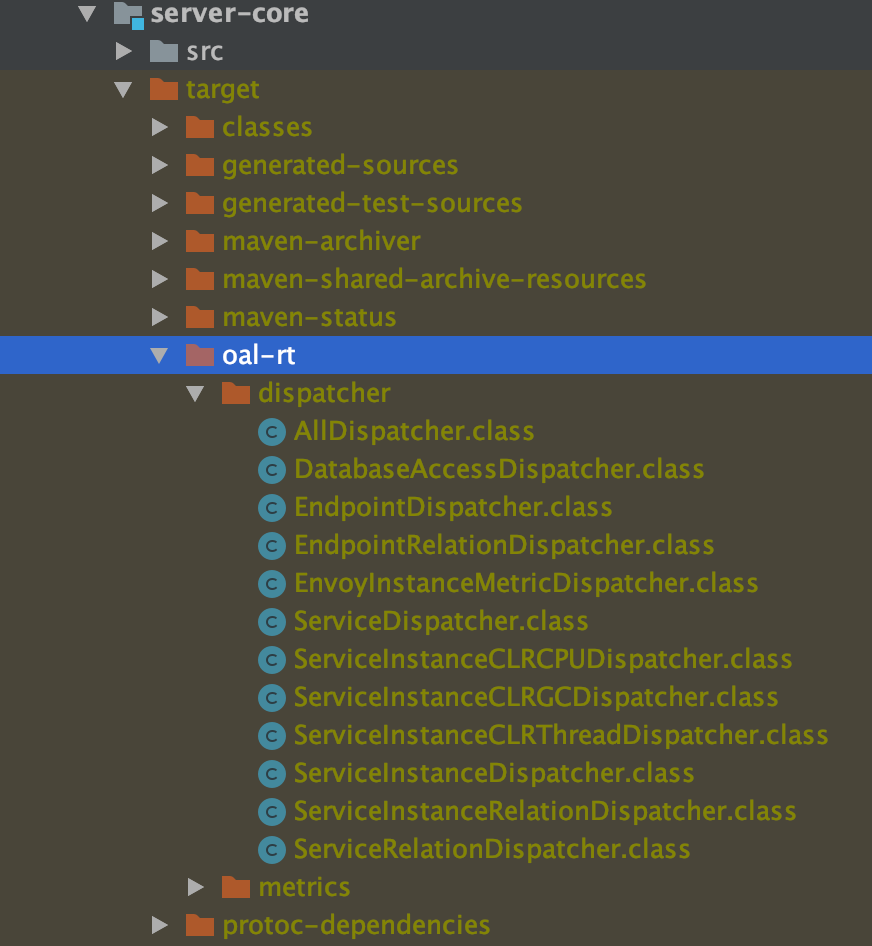
Task: Click the ServiceInstanceCLRCPUDispatcher.class class icon
Action: 272,660
